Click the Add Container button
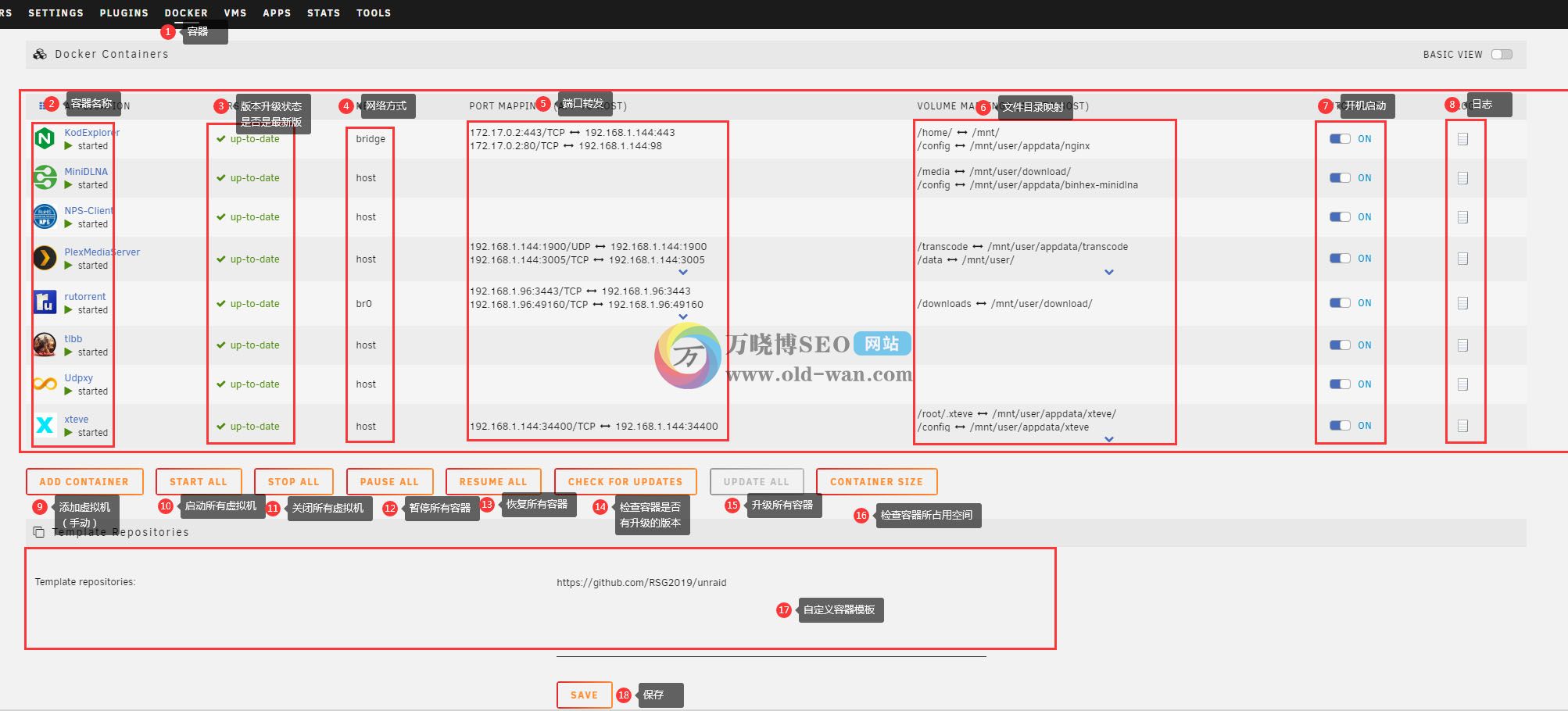The height and width of the screenshot is (711, 1568). (x=84, y=482)
